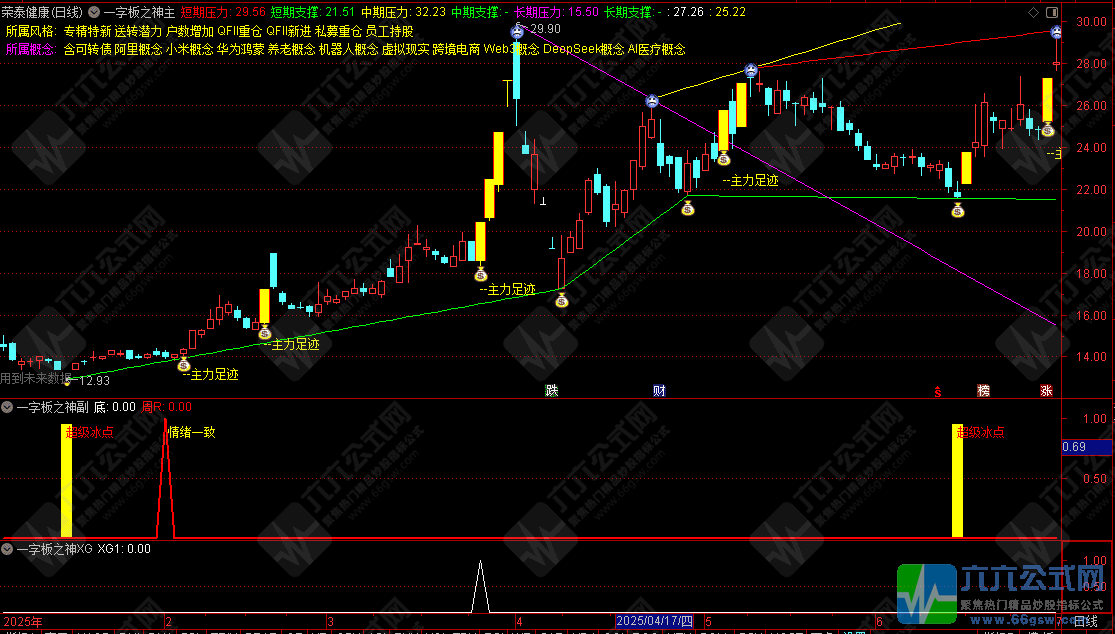Open the 榜 ranking info marker
The width and height of the screenshot is (1115, 634).
tap(983, 390)
